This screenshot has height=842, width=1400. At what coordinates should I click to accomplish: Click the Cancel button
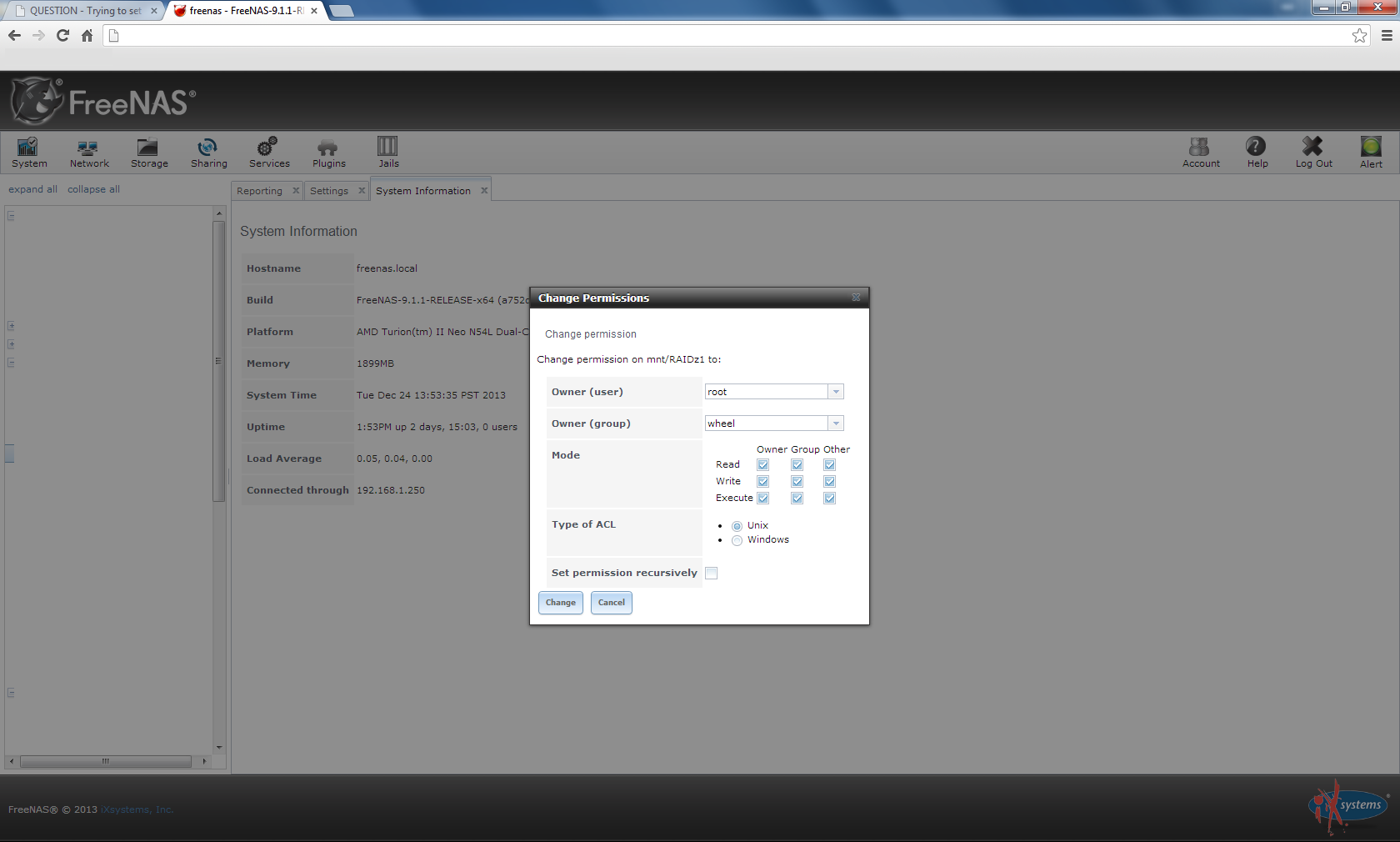(612, 603)
